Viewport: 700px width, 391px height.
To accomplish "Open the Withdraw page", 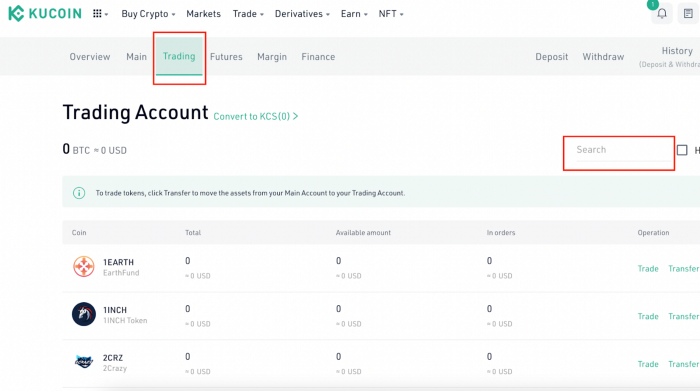I will [x=603, y=57].
